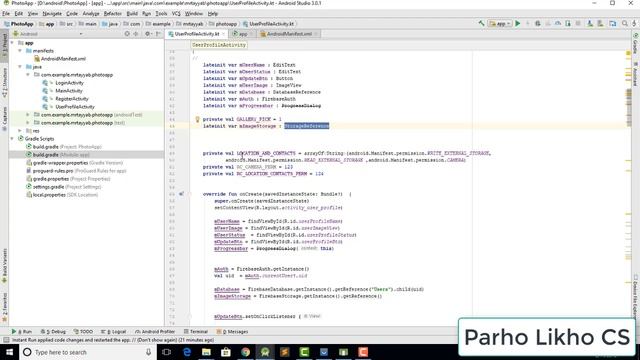The width and height of the screenshot is (640, 360).
Task: Hide the Project panel with the pin icon
Action: tap(158, 34)
